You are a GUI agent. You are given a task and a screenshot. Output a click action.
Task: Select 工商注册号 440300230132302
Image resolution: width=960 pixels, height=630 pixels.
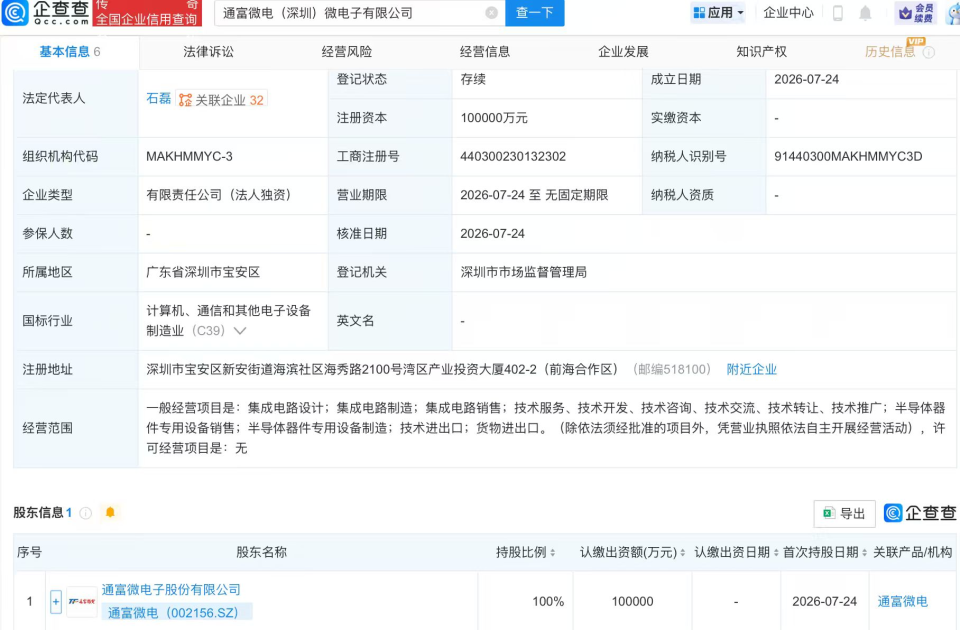[513, 157]
